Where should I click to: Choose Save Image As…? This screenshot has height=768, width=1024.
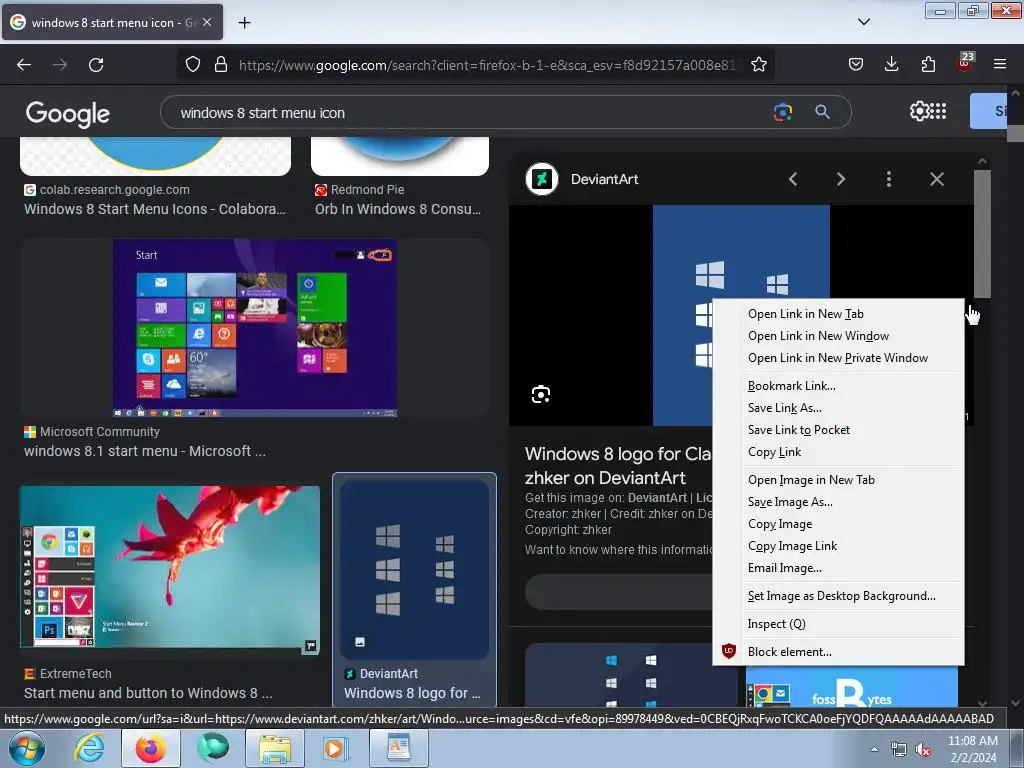[x=839, y=502]
